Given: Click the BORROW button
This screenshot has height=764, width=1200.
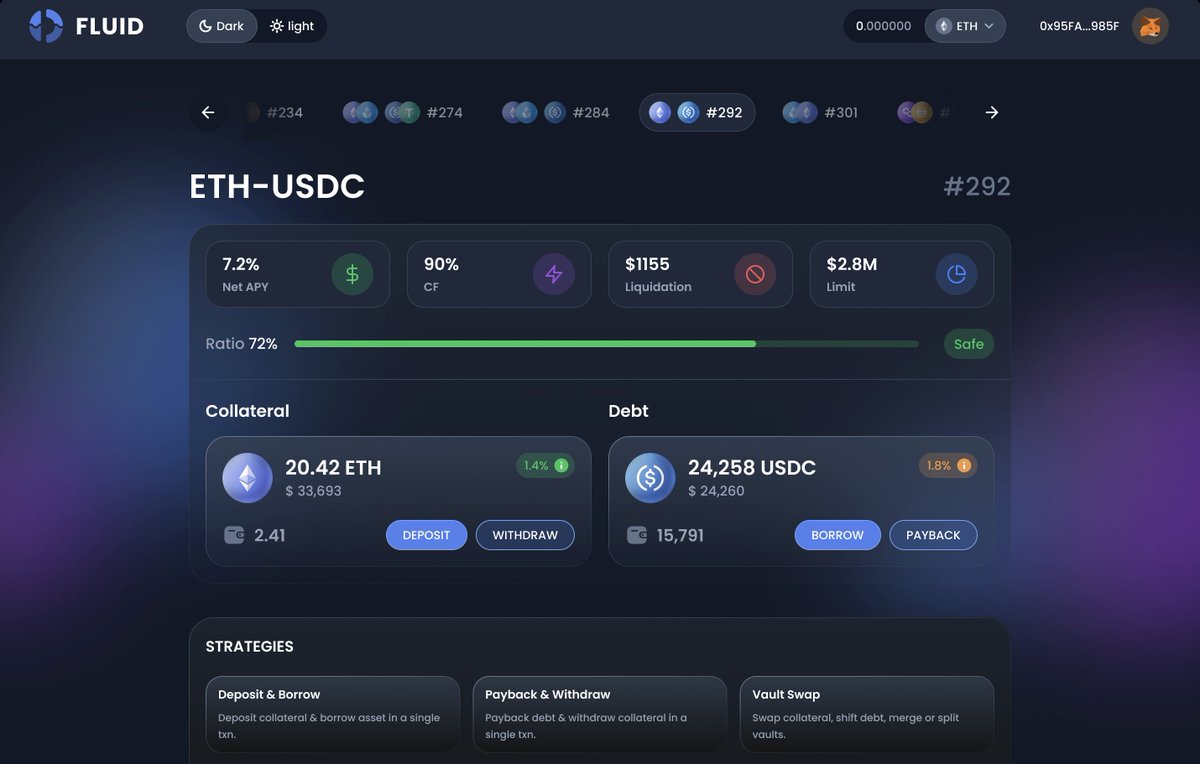Looking at the screenshot, I should click(x=837, y=535).
